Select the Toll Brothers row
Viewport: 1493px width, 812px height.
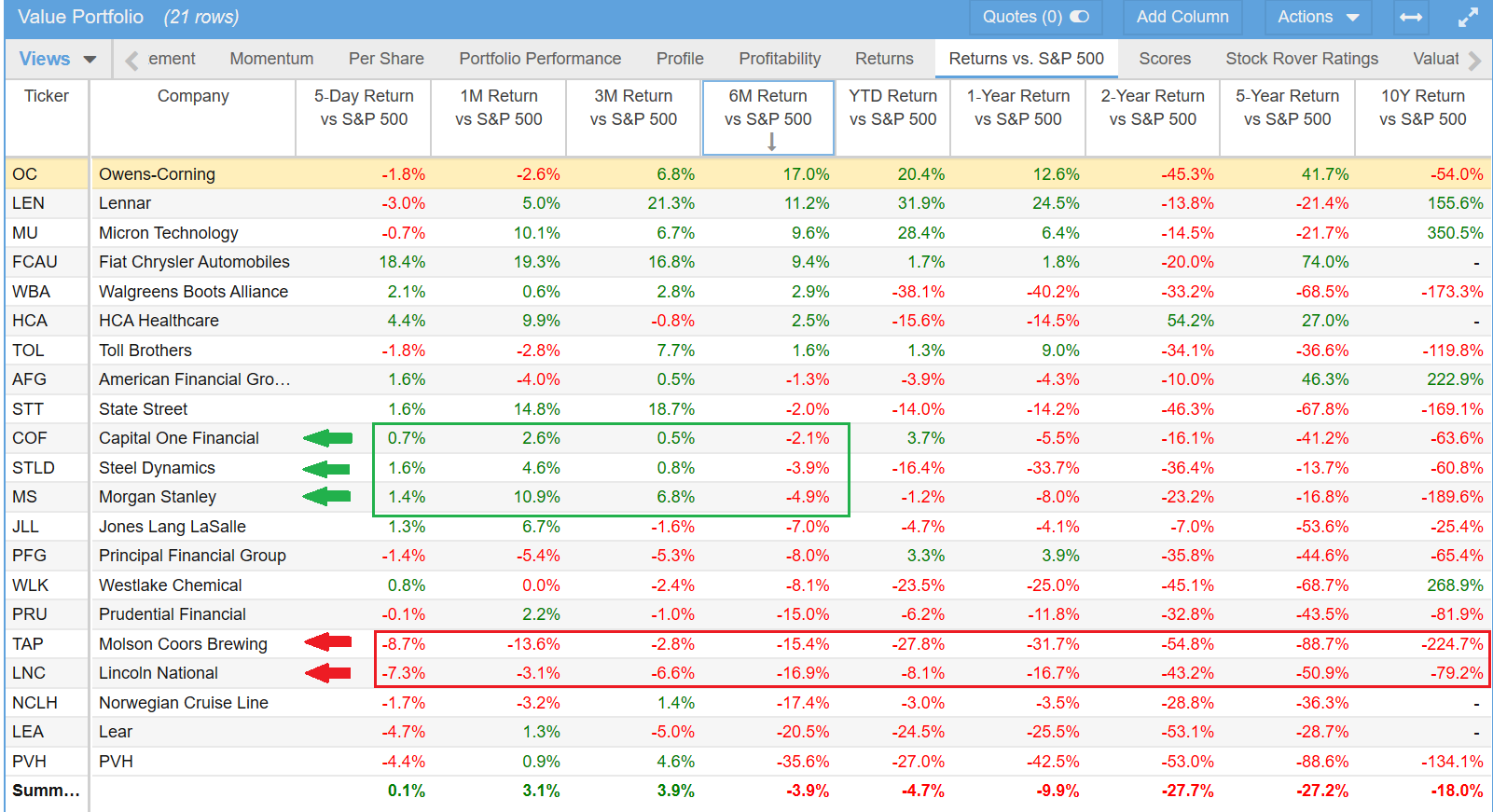748,351
